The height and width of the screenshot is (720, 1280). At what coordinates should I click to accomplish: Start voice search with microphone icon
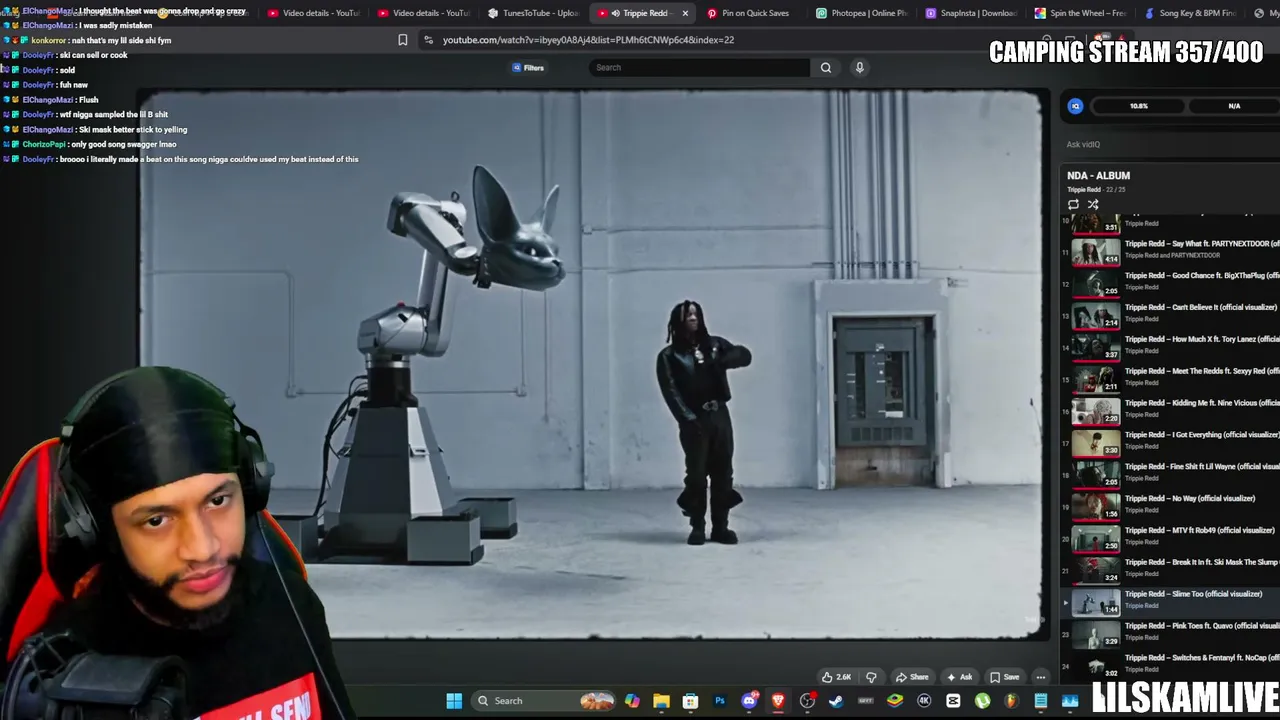point(859,67)
